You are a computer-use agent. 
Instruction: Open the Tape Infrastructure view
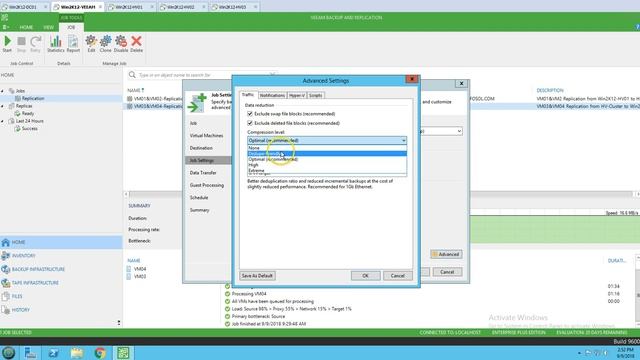61,282
